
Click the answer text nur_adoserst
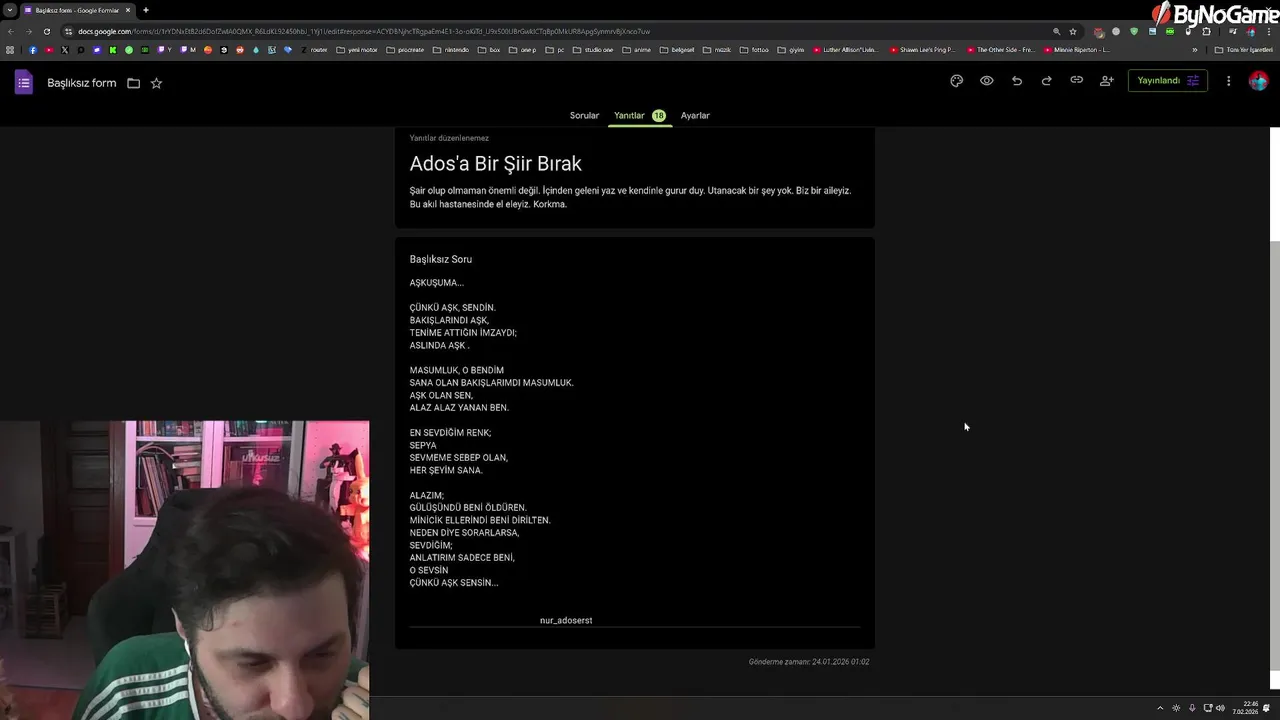pos(566,620)
